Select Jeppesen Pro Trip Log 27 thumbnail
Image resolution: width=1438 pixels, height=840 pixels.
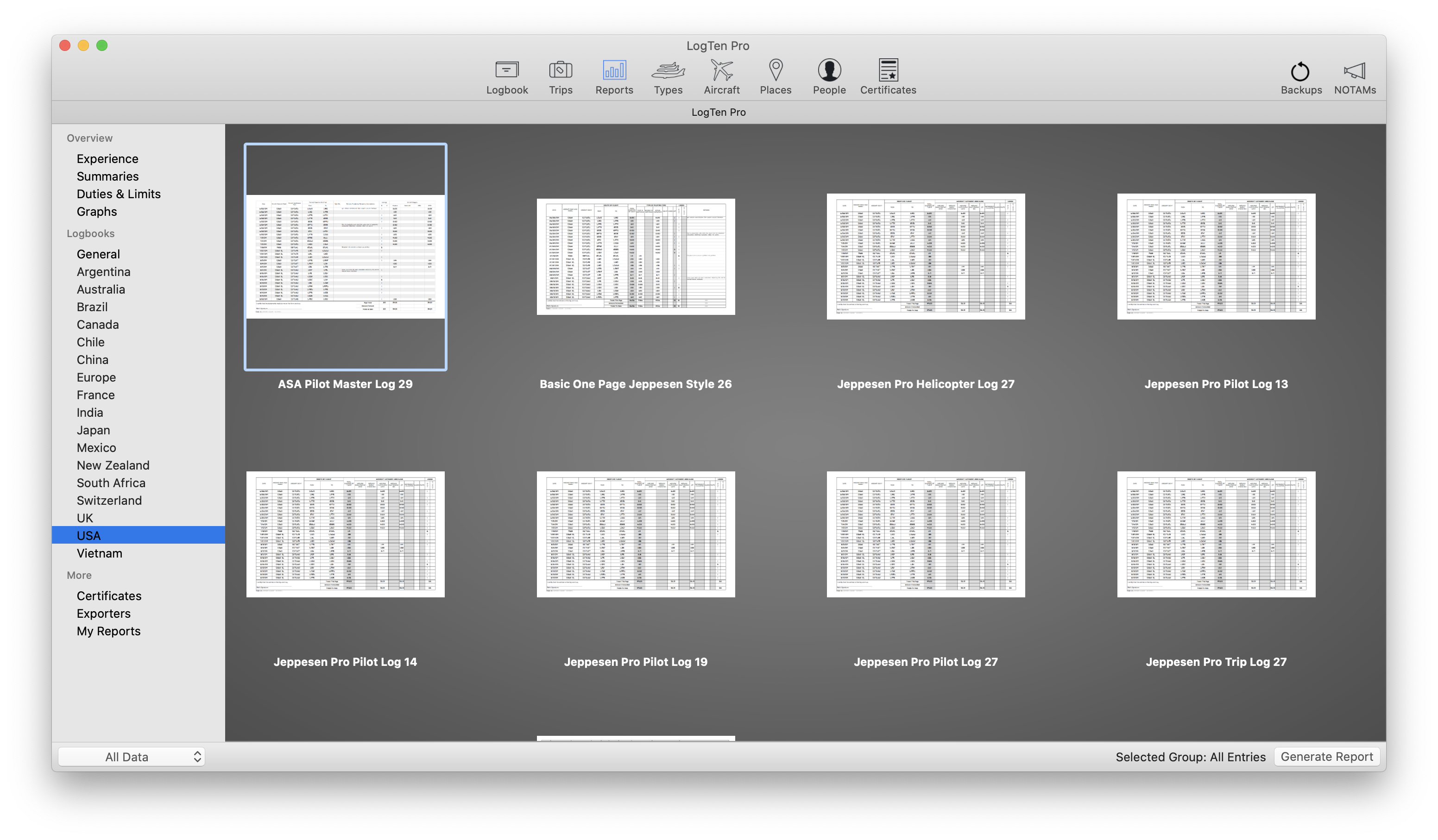[x=1216, y=534]
